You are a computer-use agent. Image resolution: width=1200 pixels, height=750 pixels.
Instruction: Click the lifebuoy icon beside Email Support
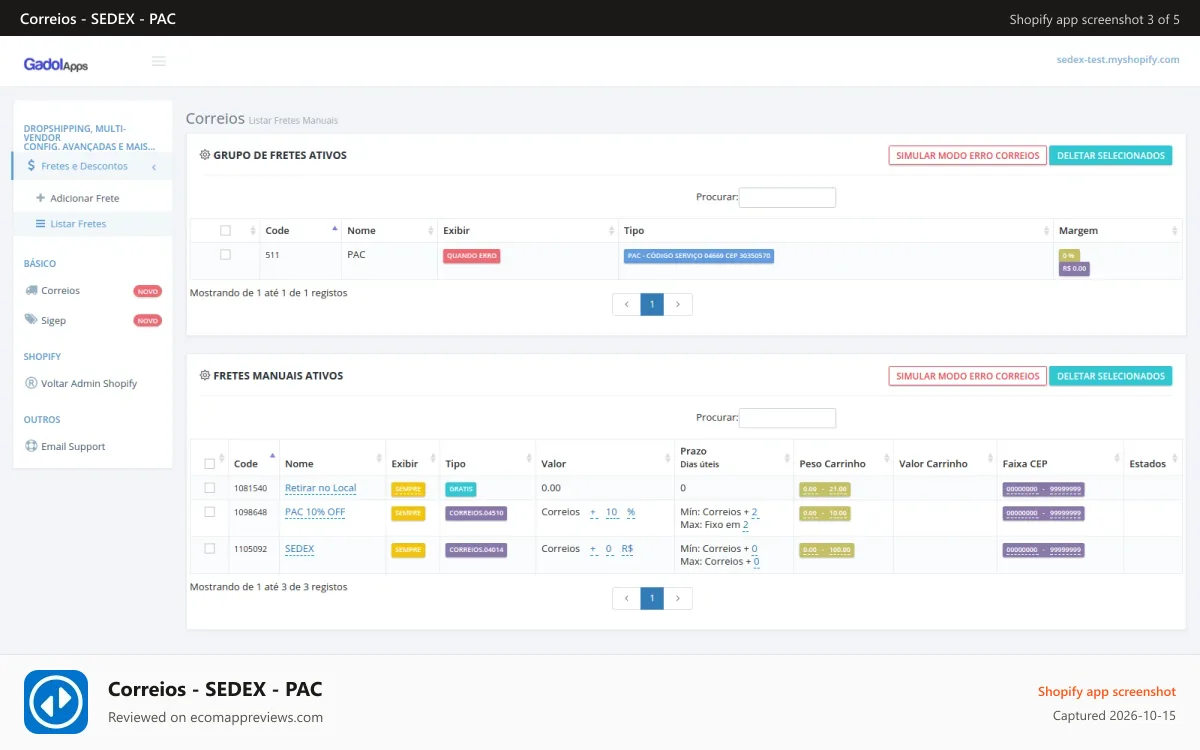(31, 446)
